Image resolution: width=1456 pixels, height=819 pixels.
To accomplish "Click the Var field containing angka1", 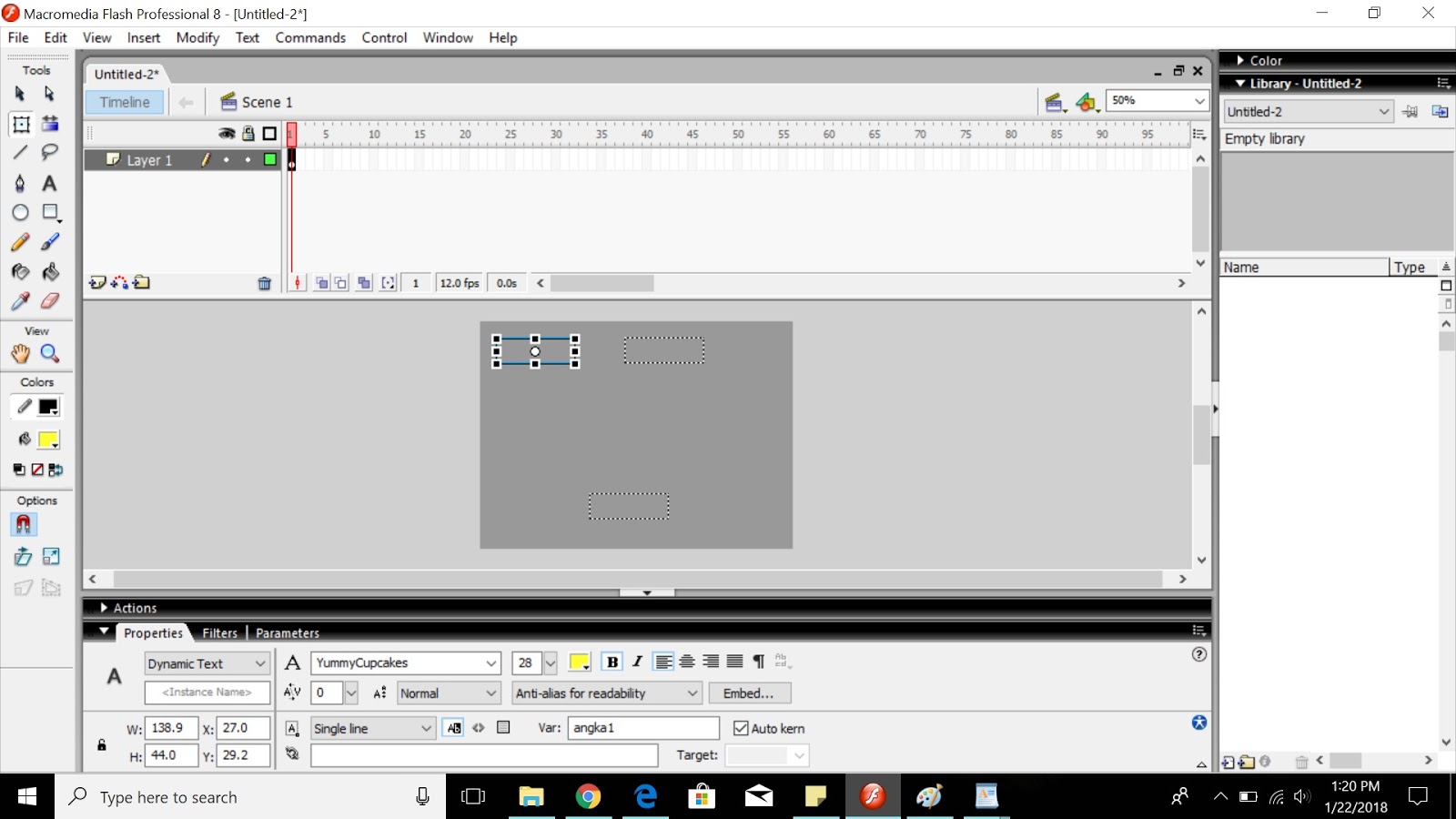I will tap(642, 728).
